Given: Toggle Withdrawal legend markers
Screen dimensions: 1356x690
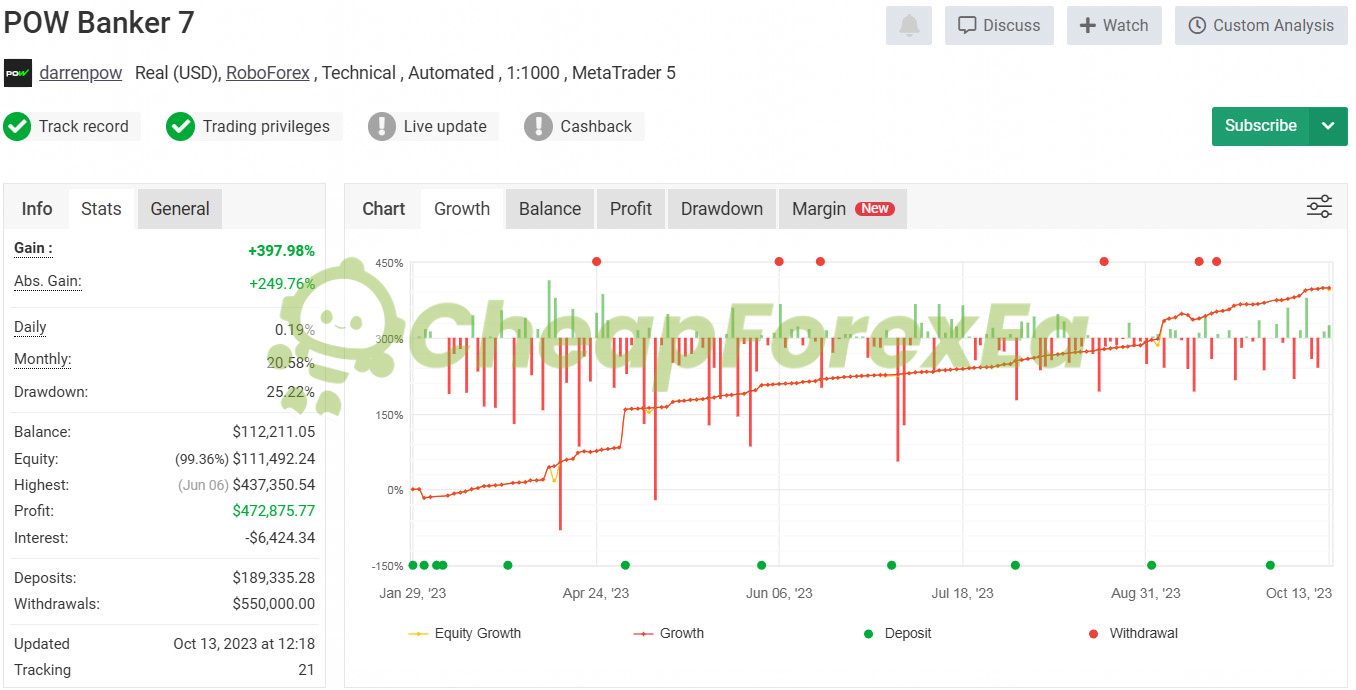Looking at the screenshot, I should (x=1132, y=633).
